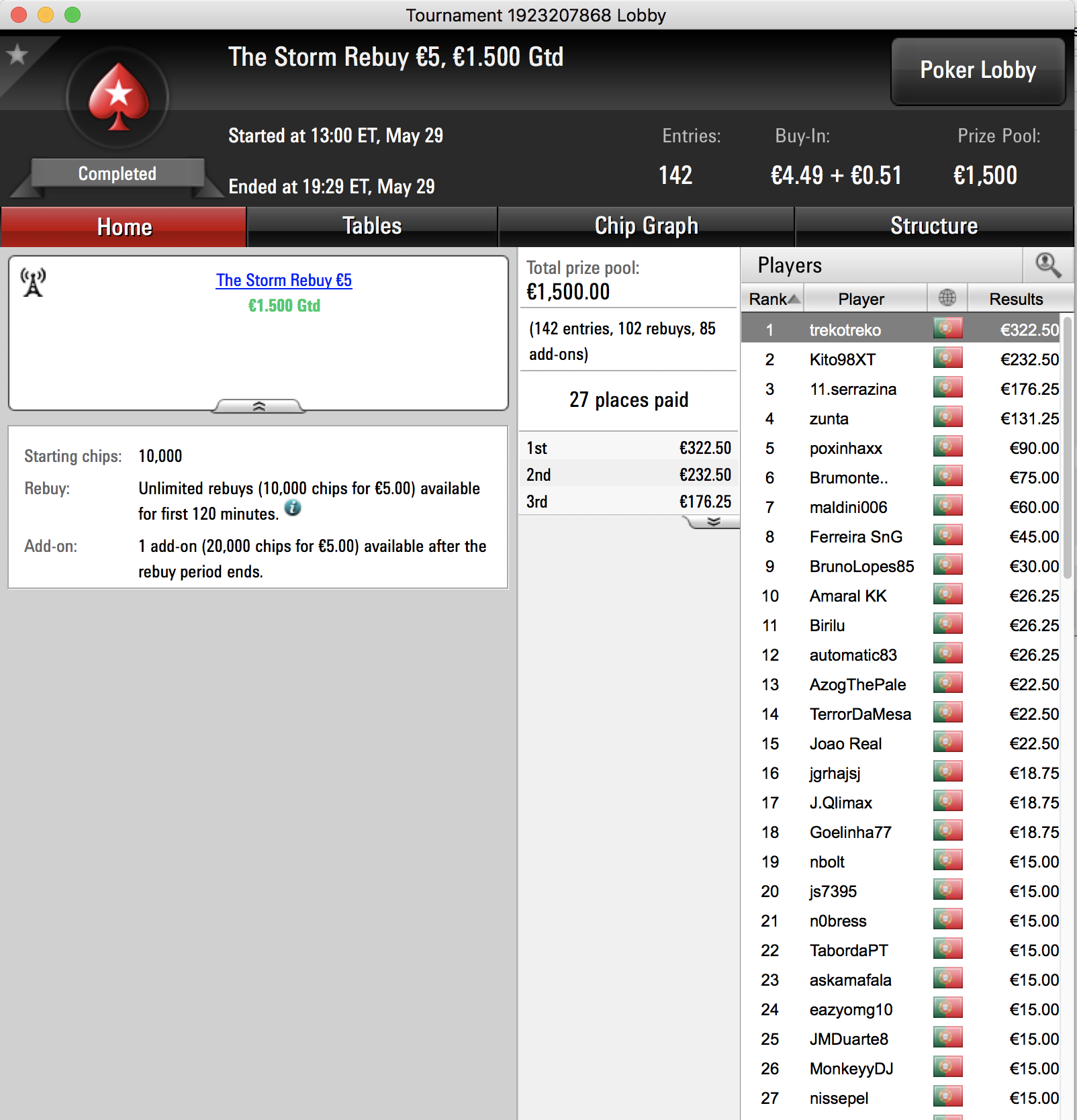
Task: Click Kito98XT's country flag icon
Action: tap(947, 359)
